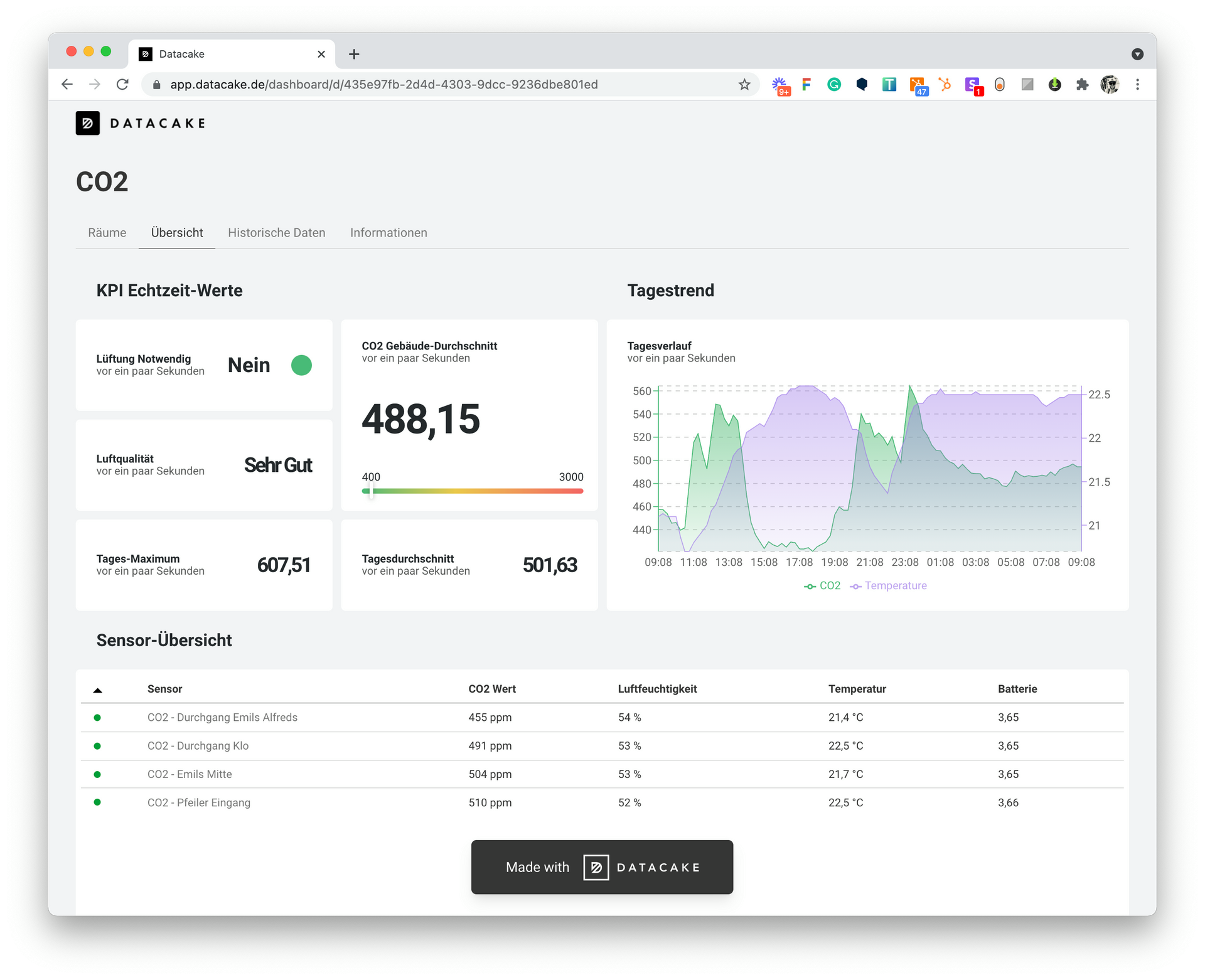Click the green download-arrow extension icon

pyautogui.click(x=1055, y=85)
